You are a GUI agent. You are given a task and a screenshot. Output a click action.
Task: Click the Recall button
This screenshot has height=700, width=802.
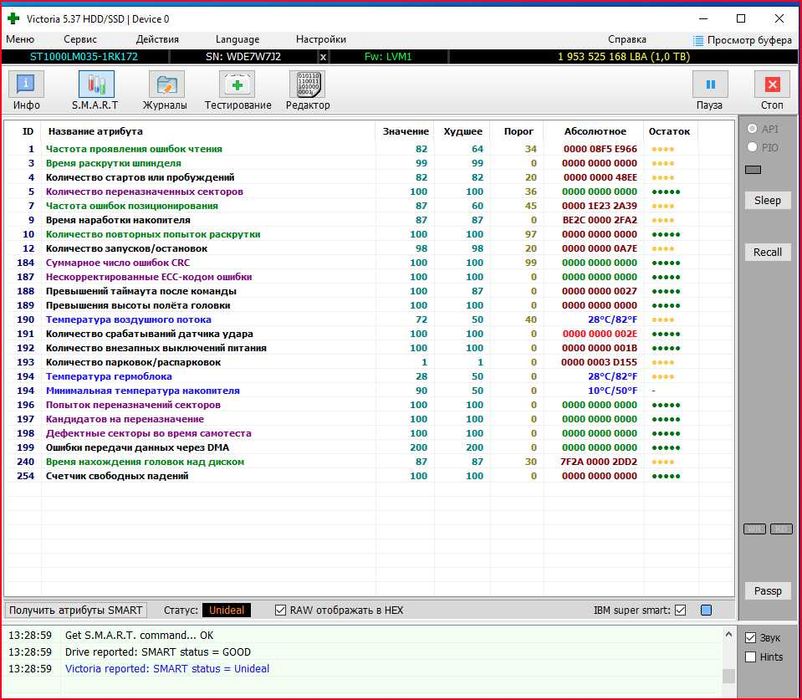(767, 252)
